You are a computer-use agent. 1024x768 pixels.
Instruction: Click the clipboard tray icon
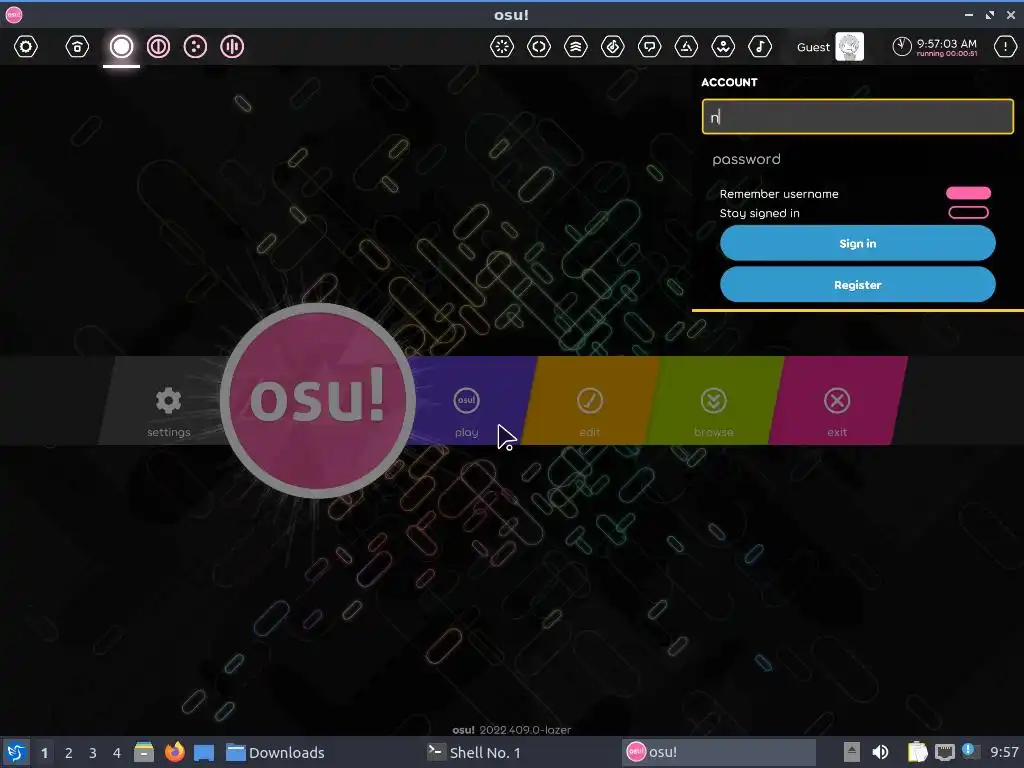point(918,752)
